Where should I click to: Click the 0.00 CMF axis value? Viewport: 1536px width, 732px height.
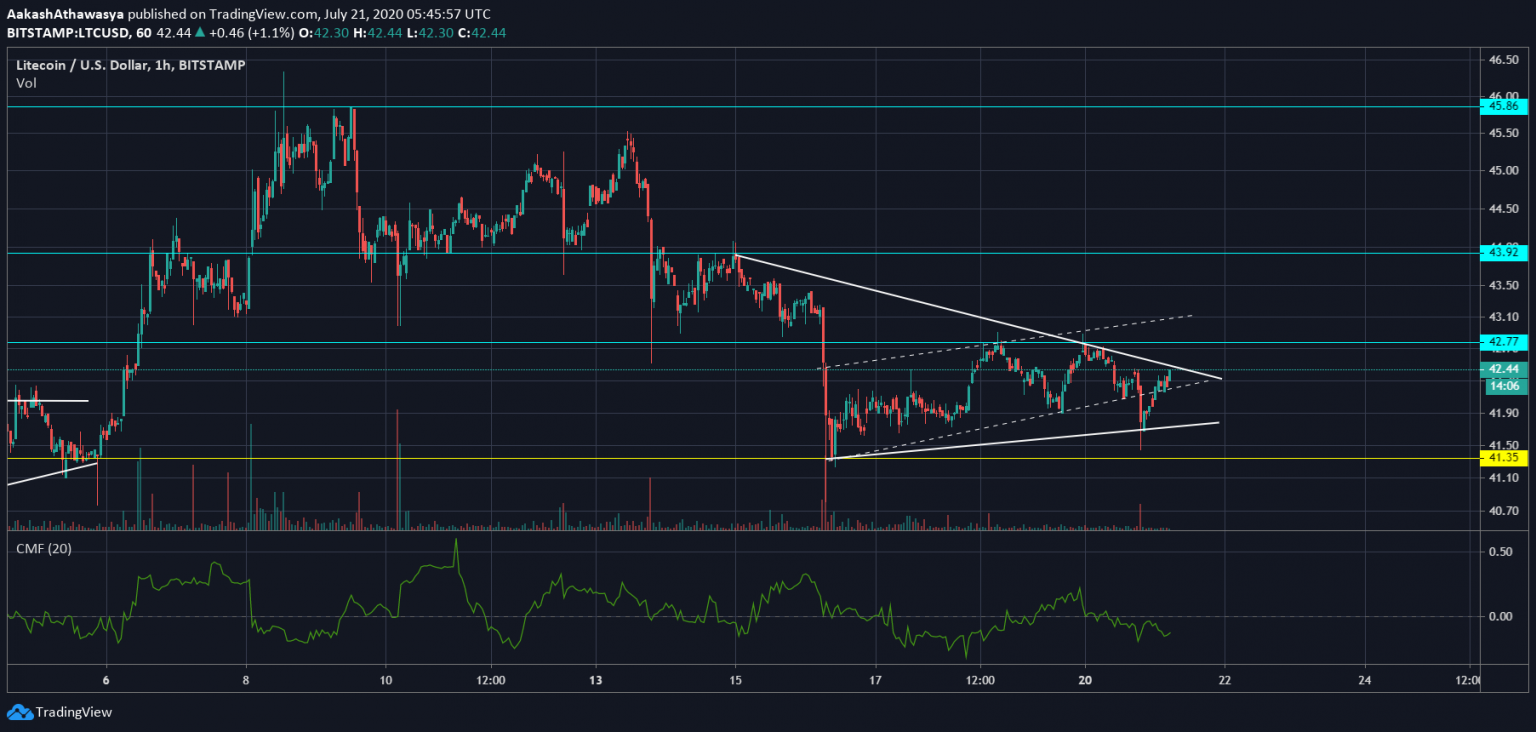(x=1500, y=616)
